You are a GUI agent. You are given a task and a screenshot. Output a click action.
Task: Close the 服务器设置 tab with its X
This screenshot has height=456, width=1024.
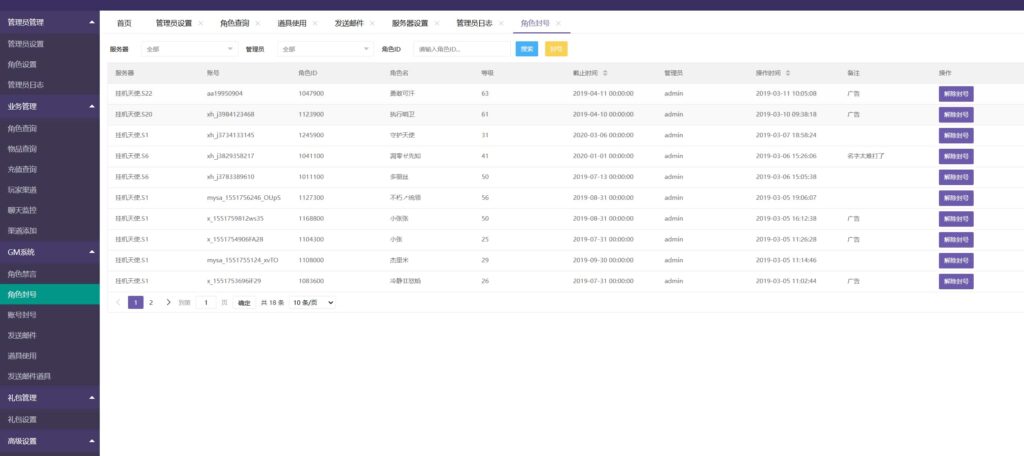click(436, 23)
